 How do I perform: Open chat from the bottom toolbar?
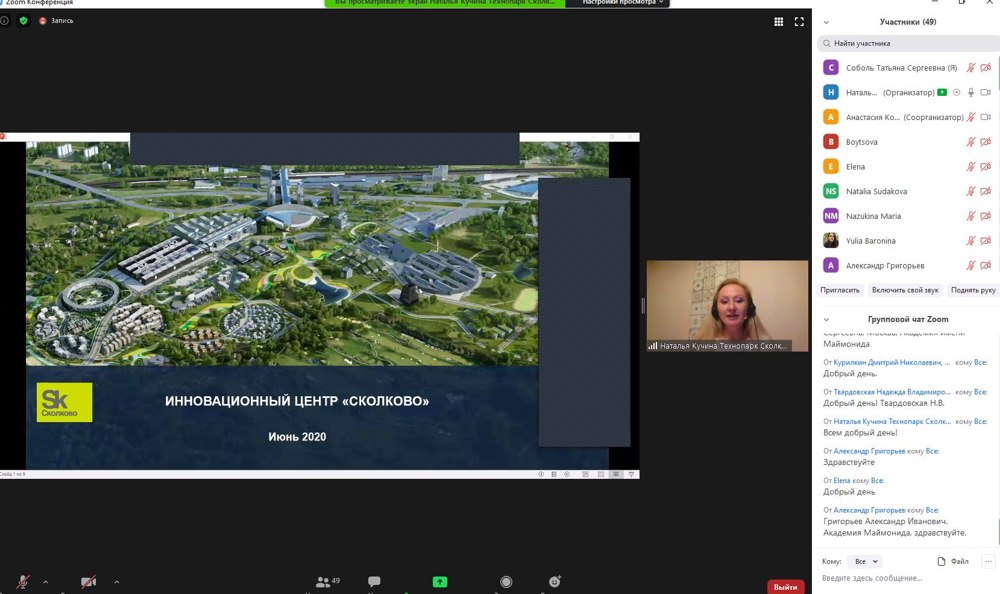point(374,581)
